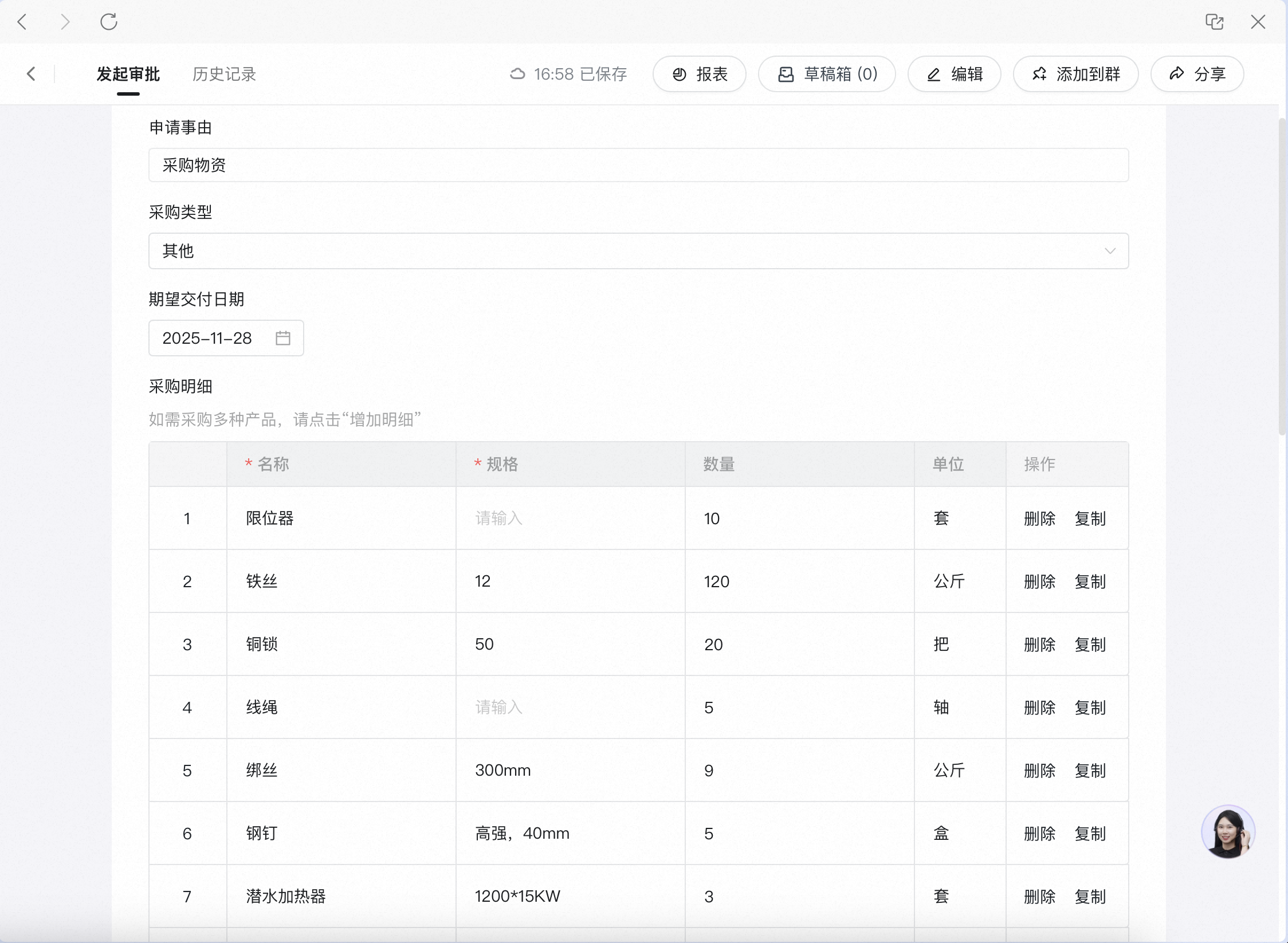Click name cell 绑丝
Viewport: 1288px width, 943px height.
[x=341, y=771]
